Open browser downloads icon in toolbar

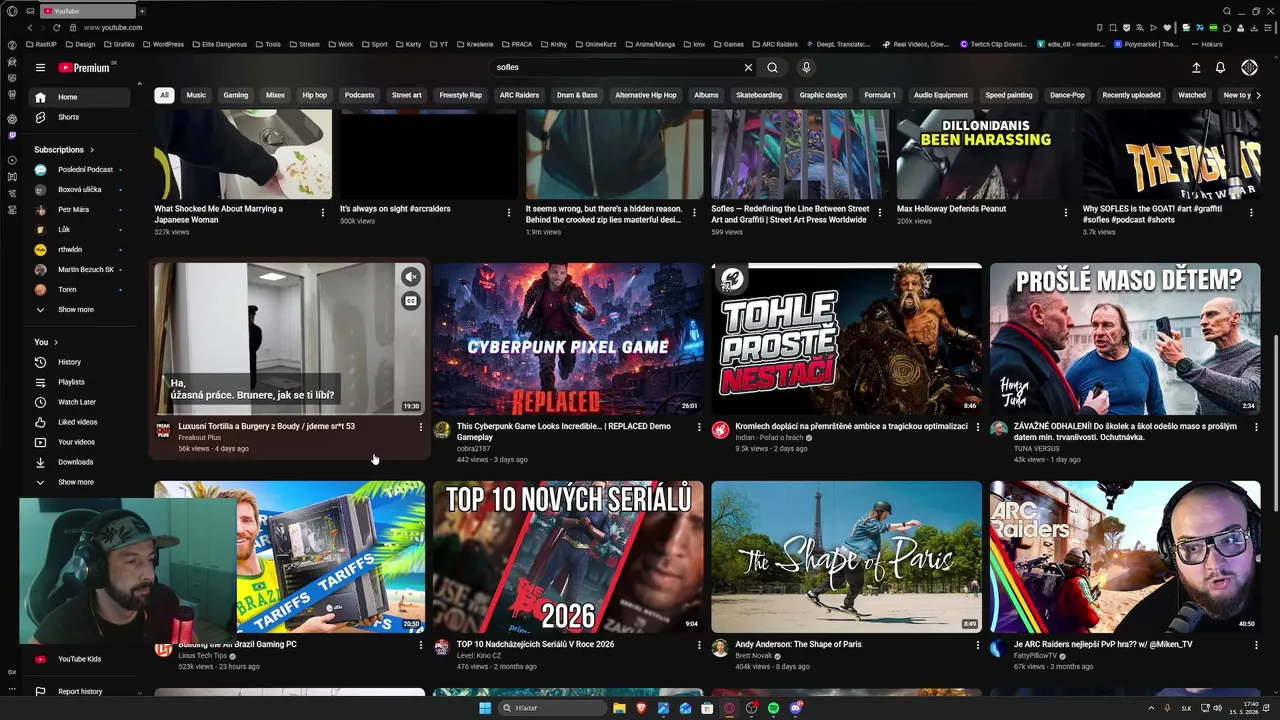click(x=1256, y=27)
